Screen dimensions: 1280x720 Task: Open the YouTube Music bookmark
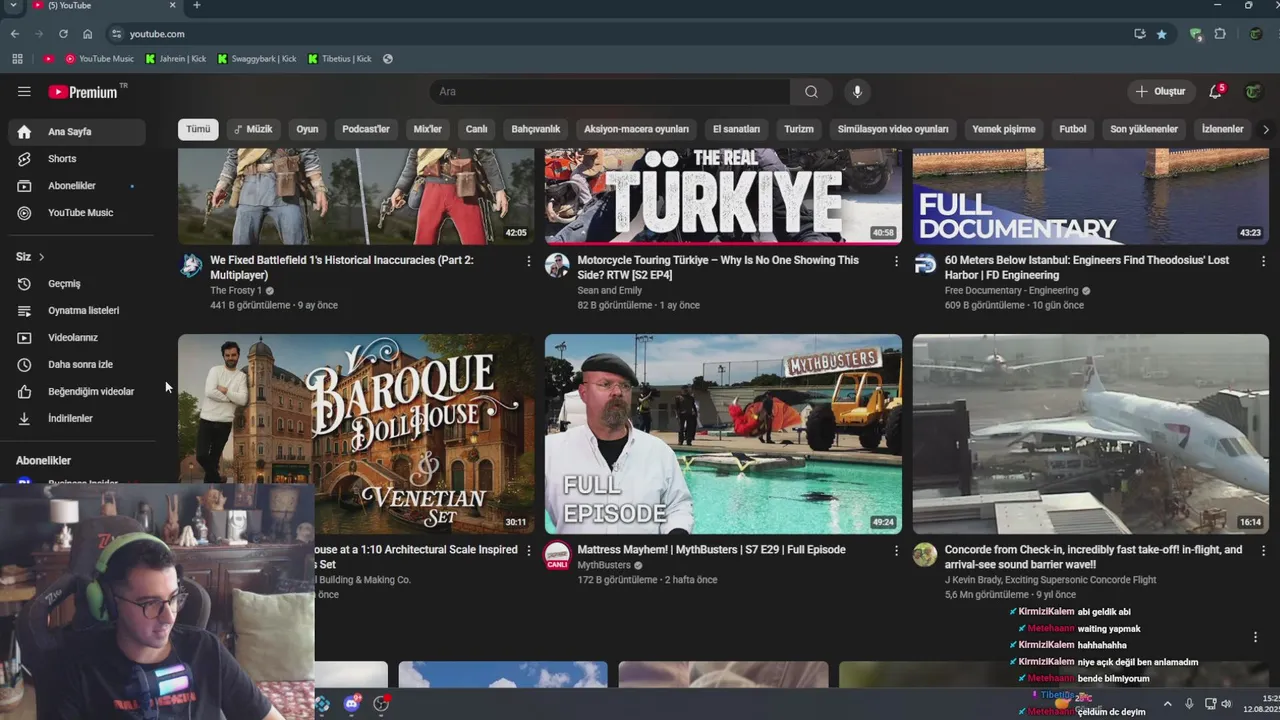coord(99,59)
